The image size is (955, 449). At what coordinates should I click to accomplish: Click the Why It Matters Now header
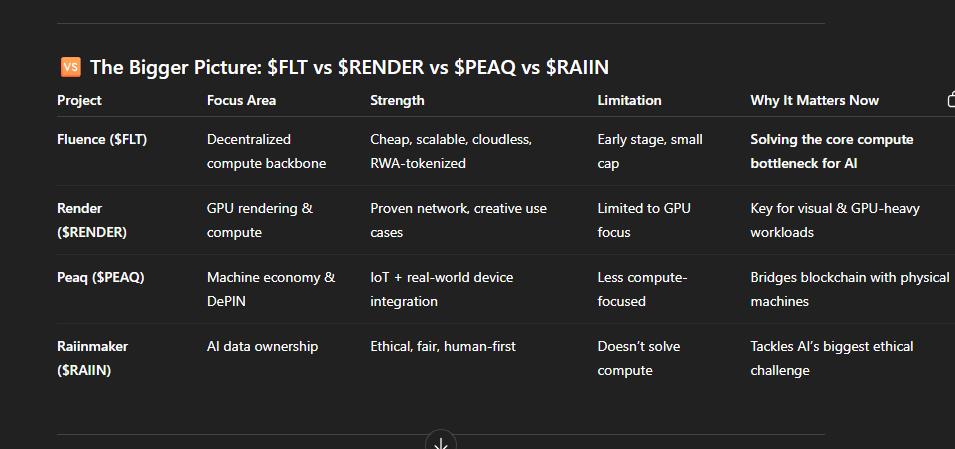(x=814, y=101)
